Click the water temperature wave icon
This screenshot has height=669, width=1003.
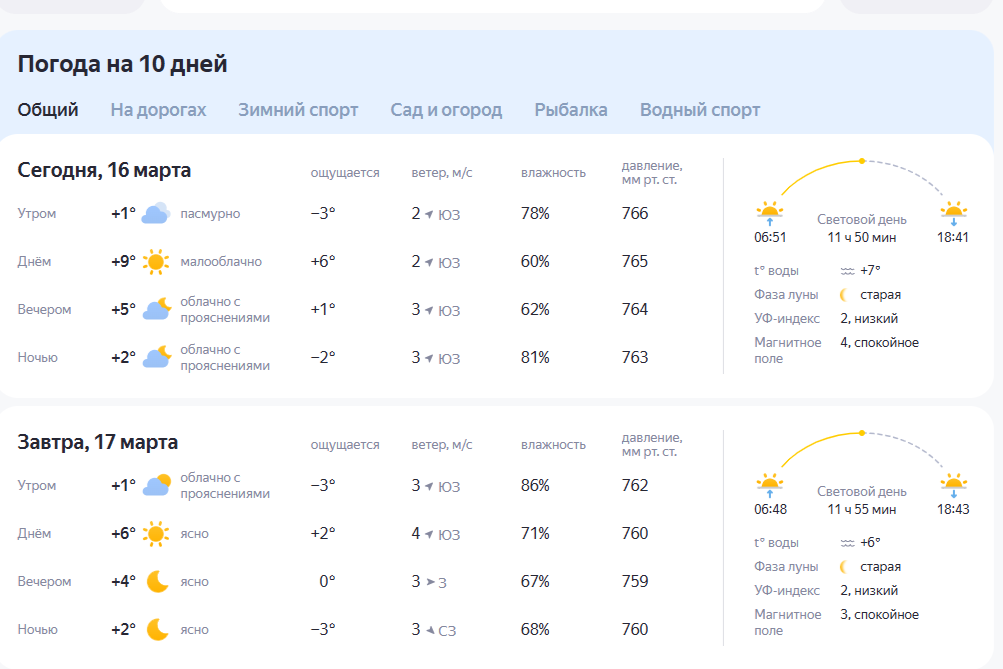coord(849,268)
